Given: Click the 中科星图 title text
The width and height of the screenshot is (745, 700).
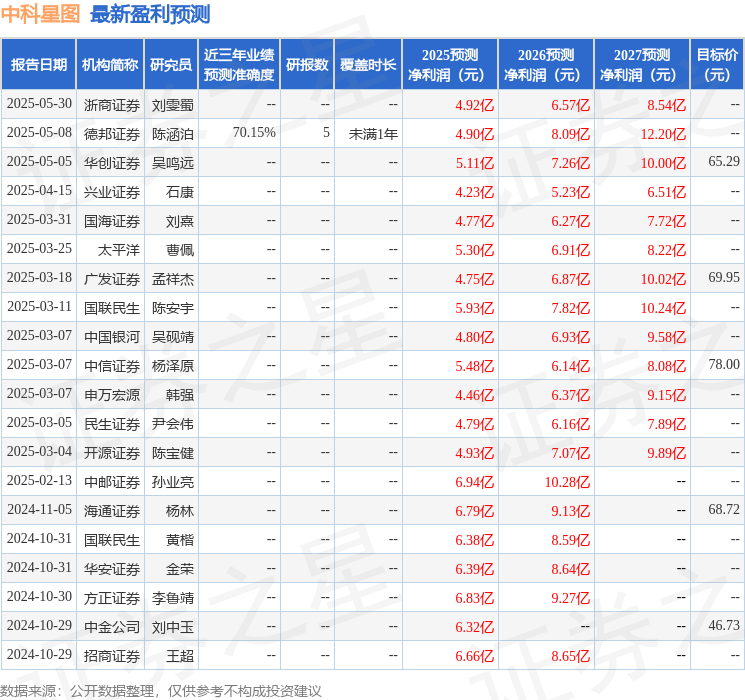Looking at the screenshot, I should (40, 14).
